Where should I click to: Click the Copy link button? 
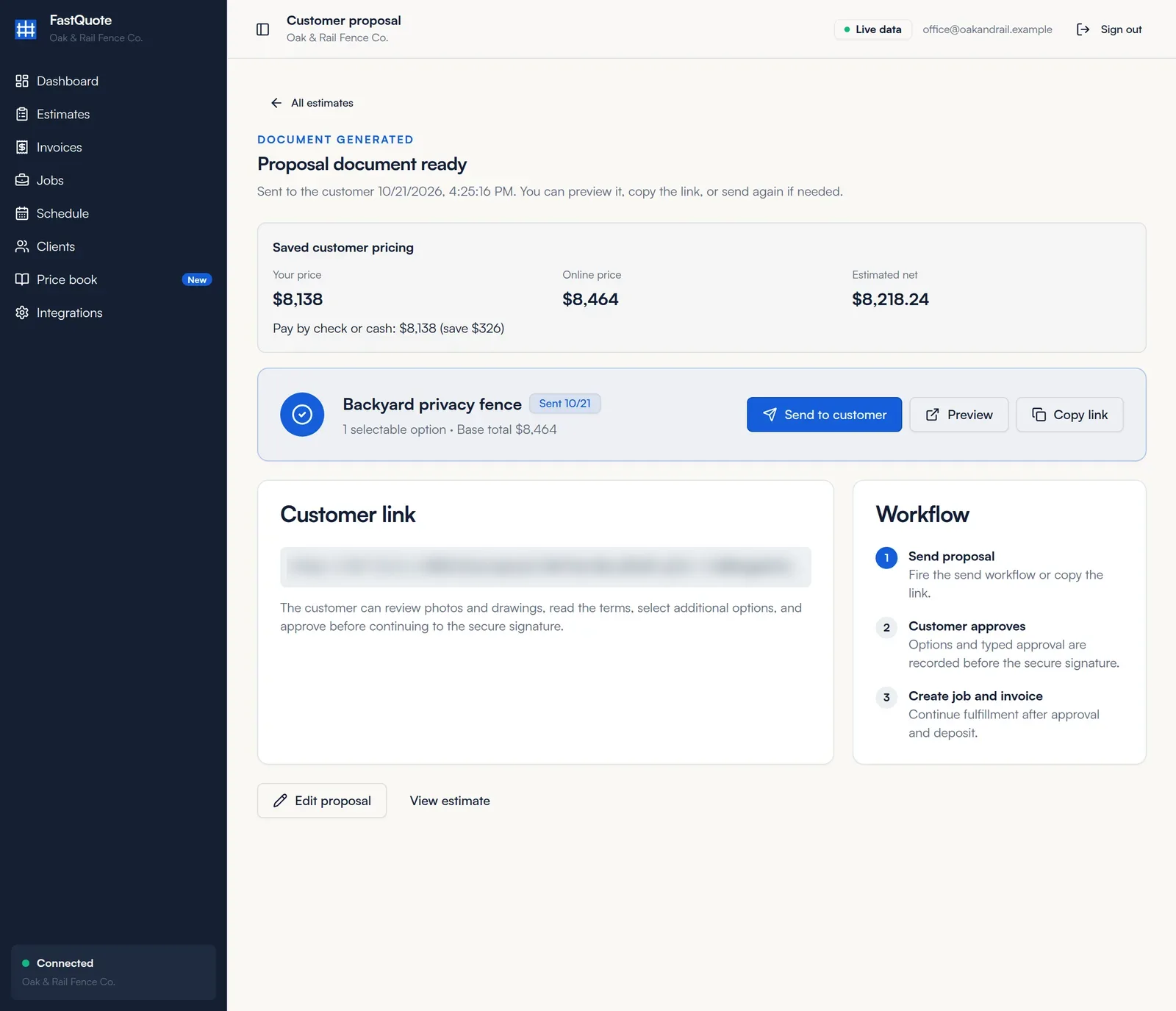coord(1069,415)
